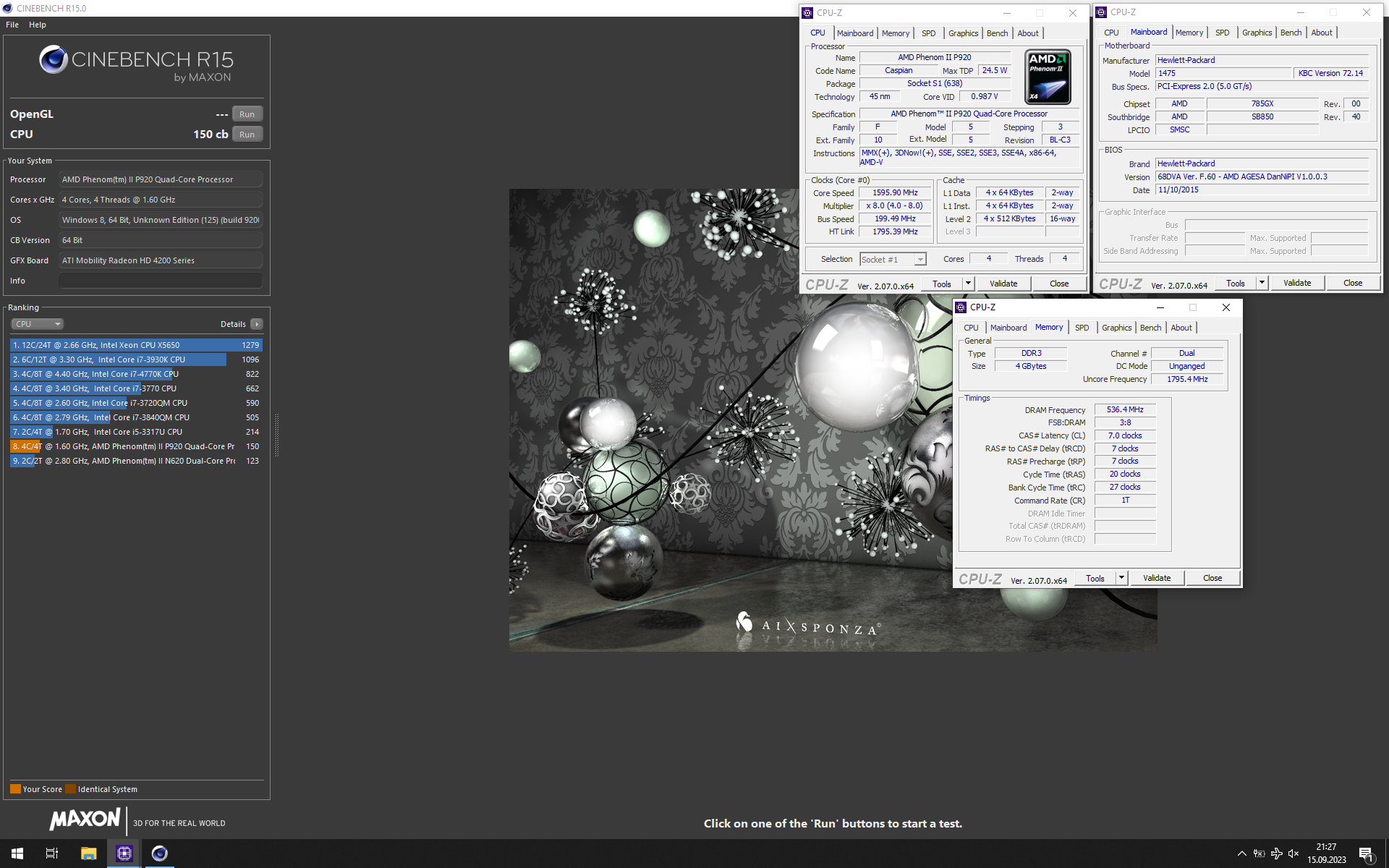
Task: Open Task View on the taskbar
Action: point(52,854)
